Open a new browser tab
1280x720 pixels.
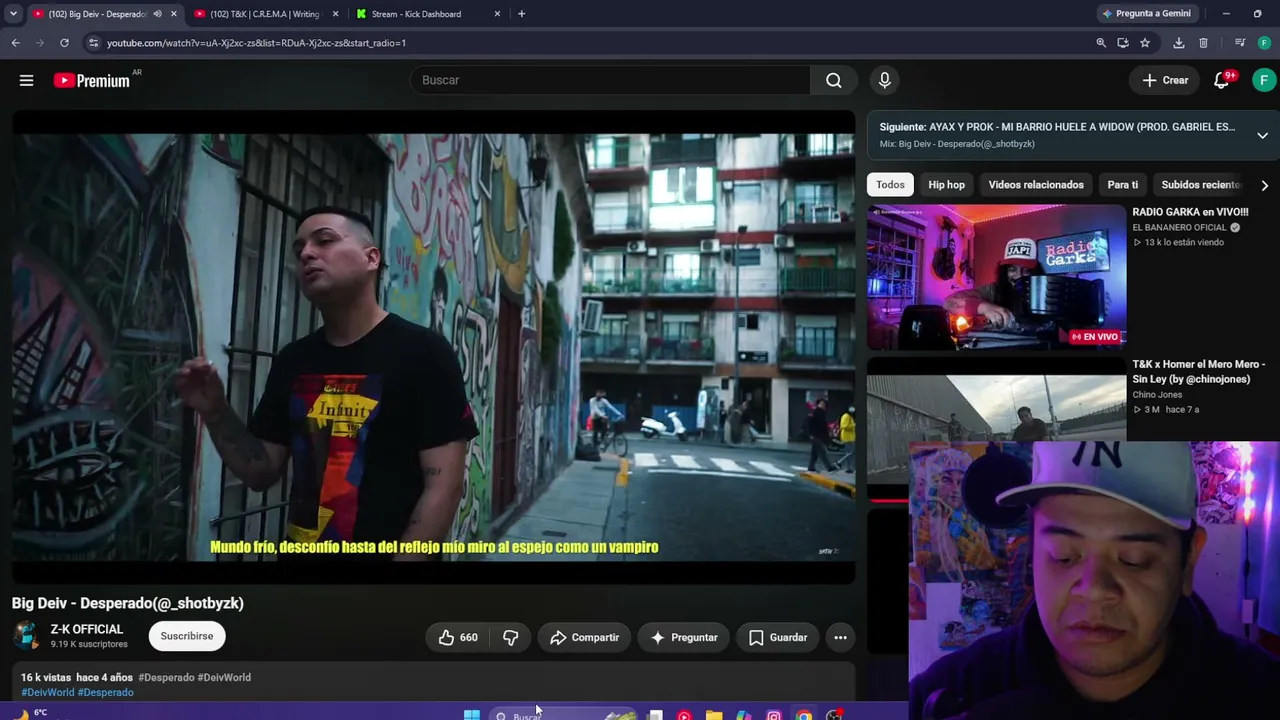pos(521,14)
